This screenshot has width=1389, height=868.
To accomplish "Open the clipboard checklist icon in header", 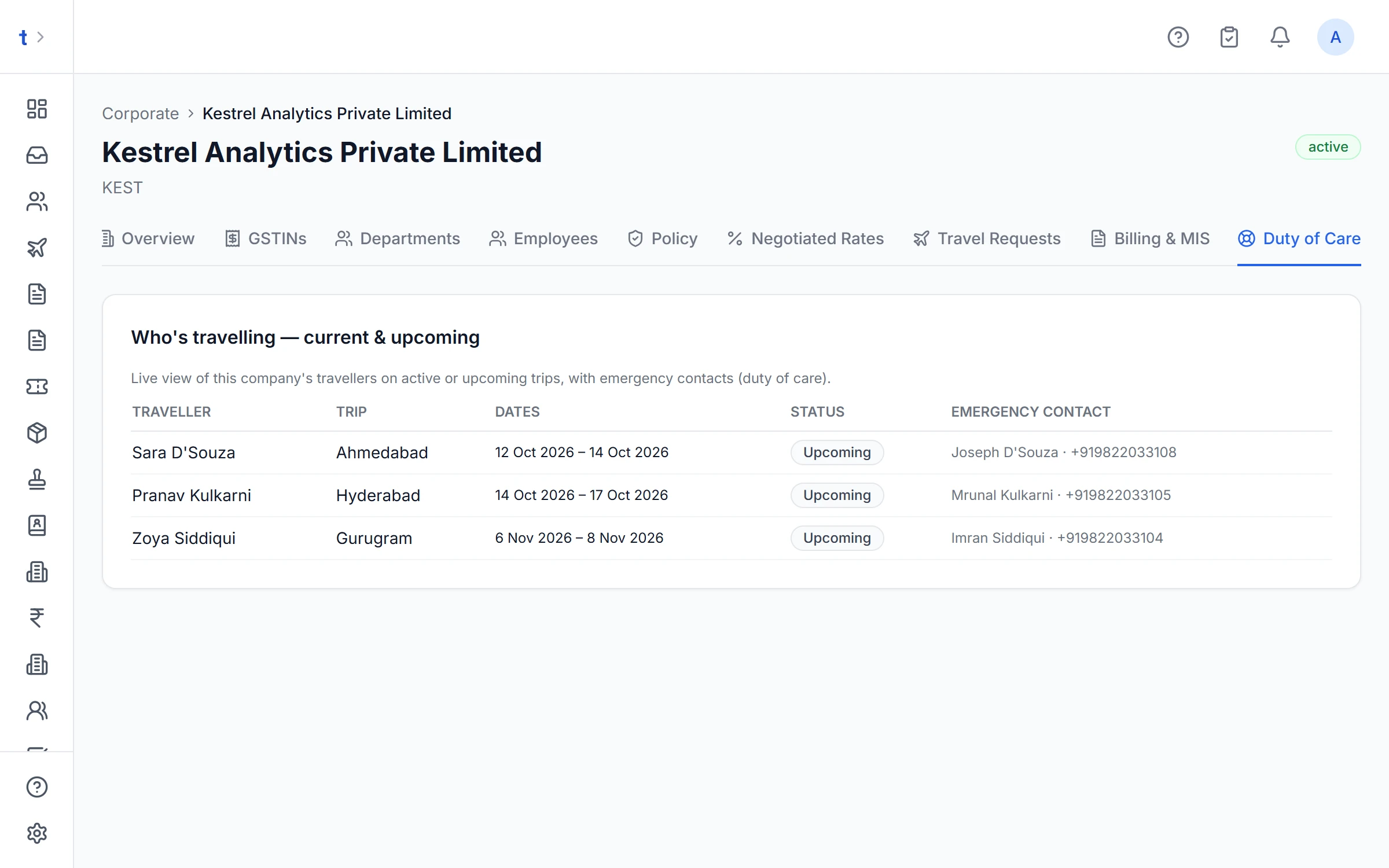I will click(x=1229, y=37).
